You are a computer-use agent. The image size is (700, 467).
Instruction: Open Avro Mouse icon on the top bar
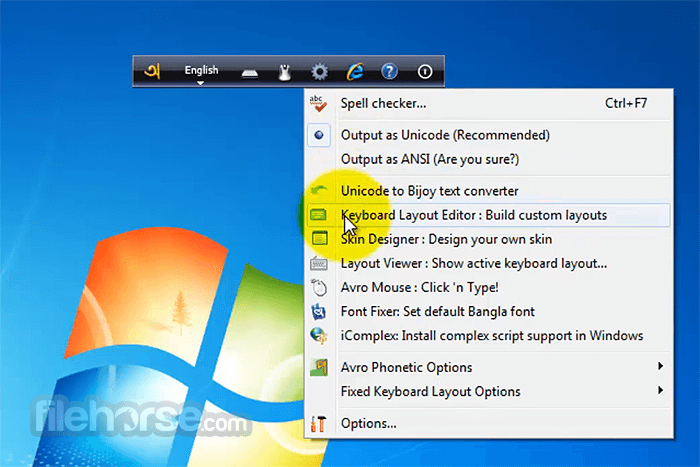point(284,72)
